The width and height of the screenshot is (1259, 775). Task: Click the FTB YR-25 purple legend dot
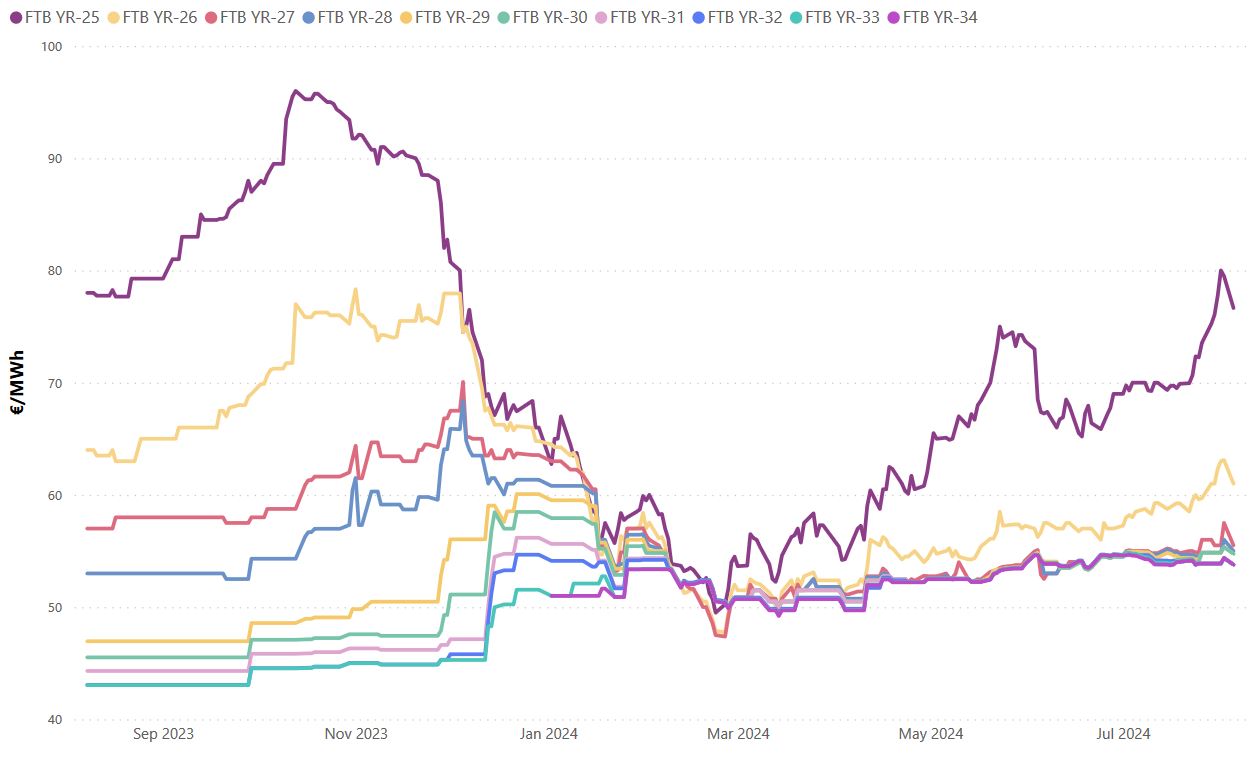[15, 17]
